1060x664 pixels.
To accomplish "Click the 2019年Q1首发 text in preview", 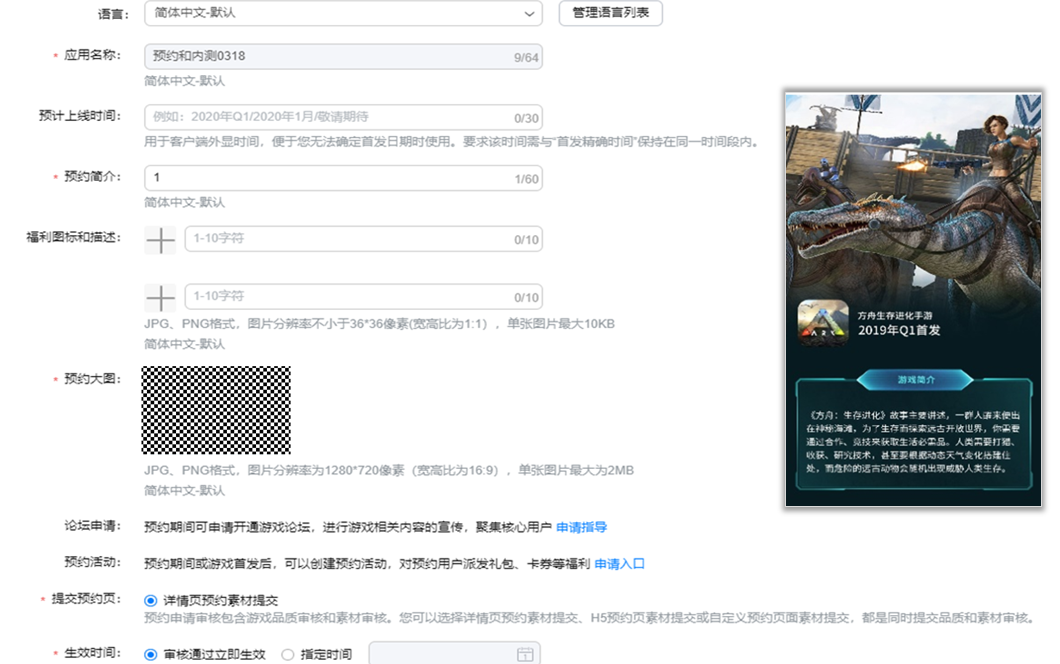I will (899, 331).
